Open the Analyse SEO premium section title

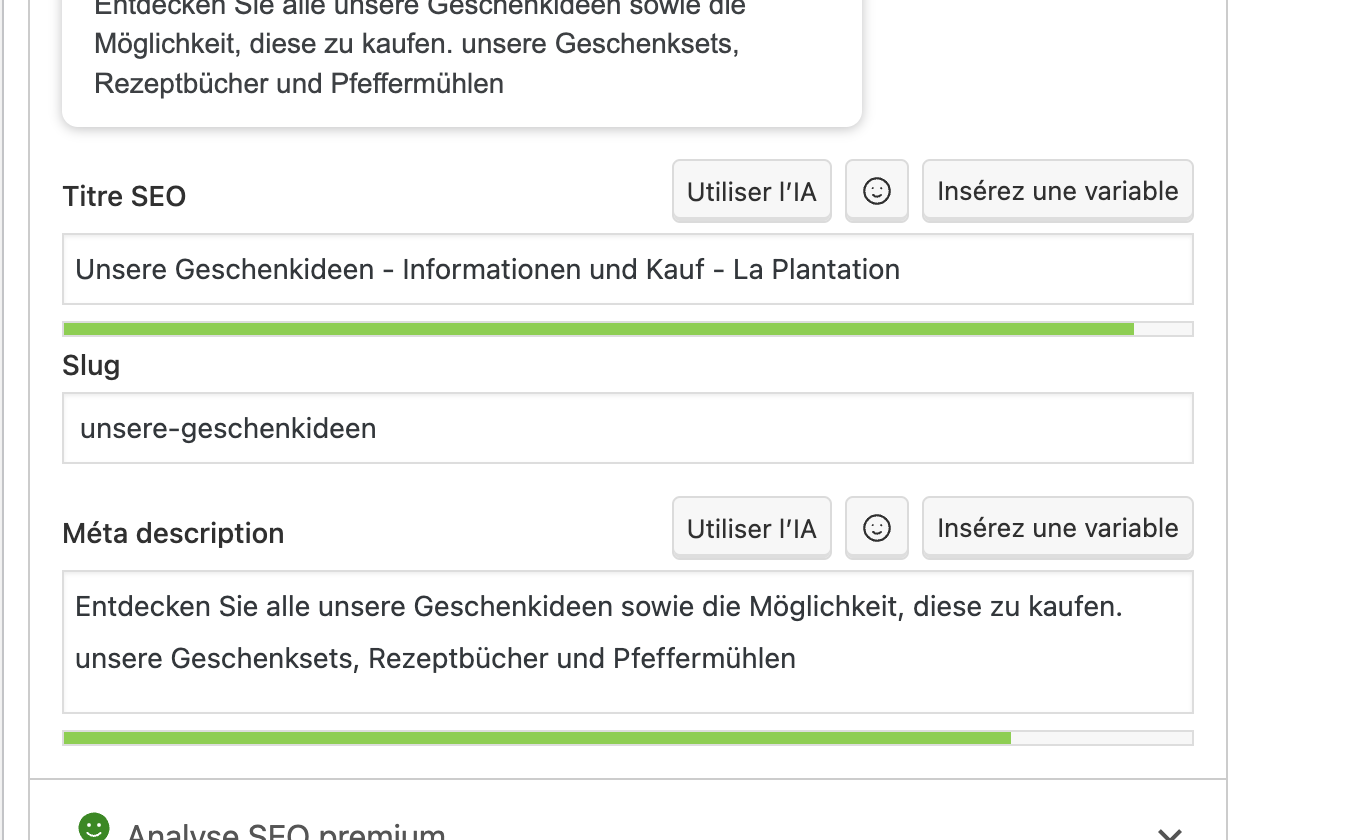[286, 832]
